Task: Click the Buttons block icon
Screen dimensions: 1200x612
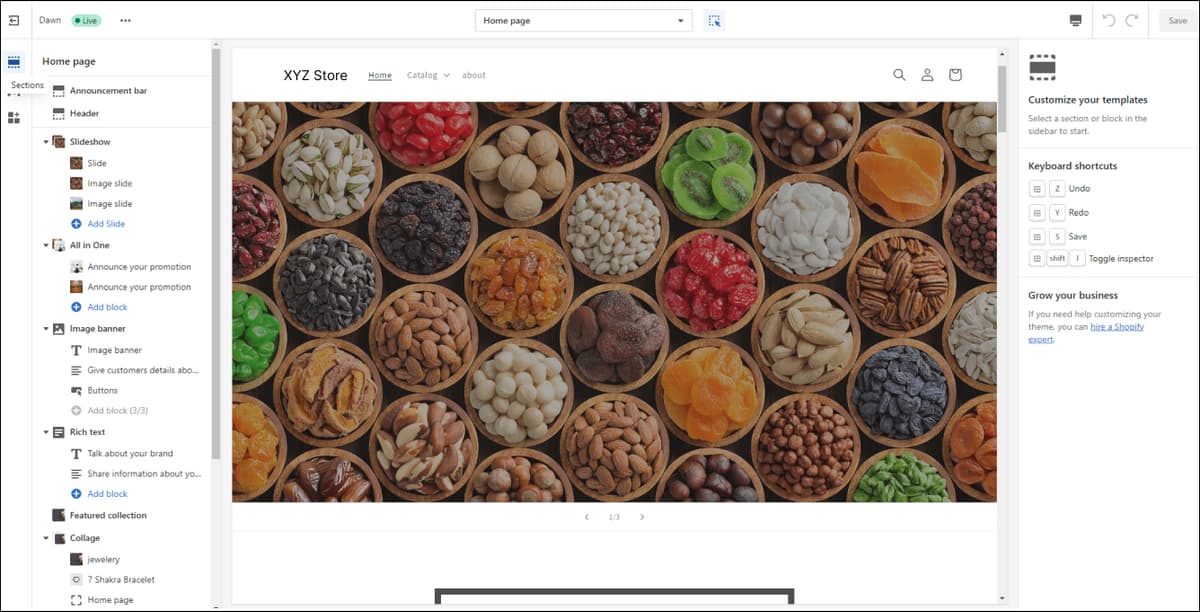Action: click(77, 391)
